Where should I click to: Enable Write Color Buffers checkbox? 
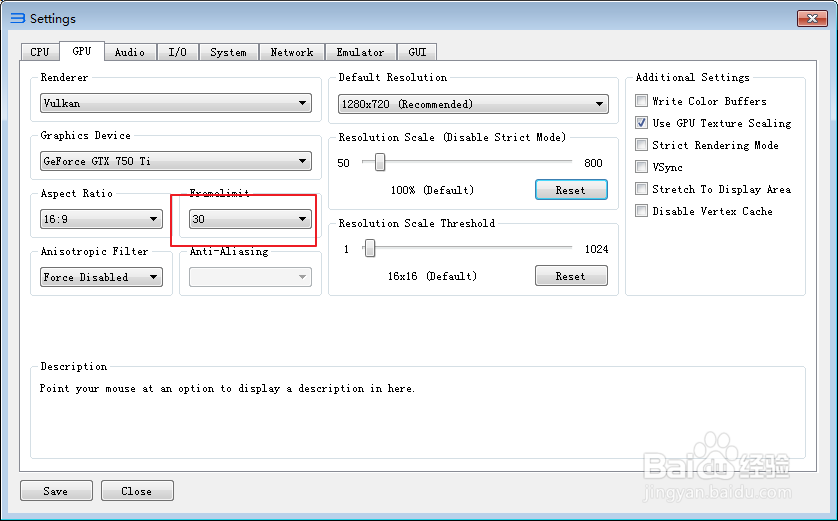(x=641, y=101)
